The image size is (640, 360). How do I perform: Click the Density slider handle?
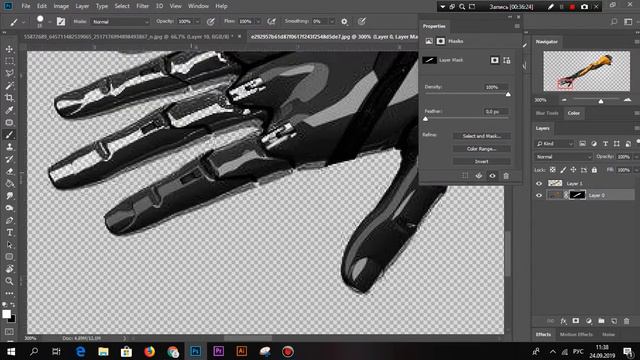[x=508, y=94]
